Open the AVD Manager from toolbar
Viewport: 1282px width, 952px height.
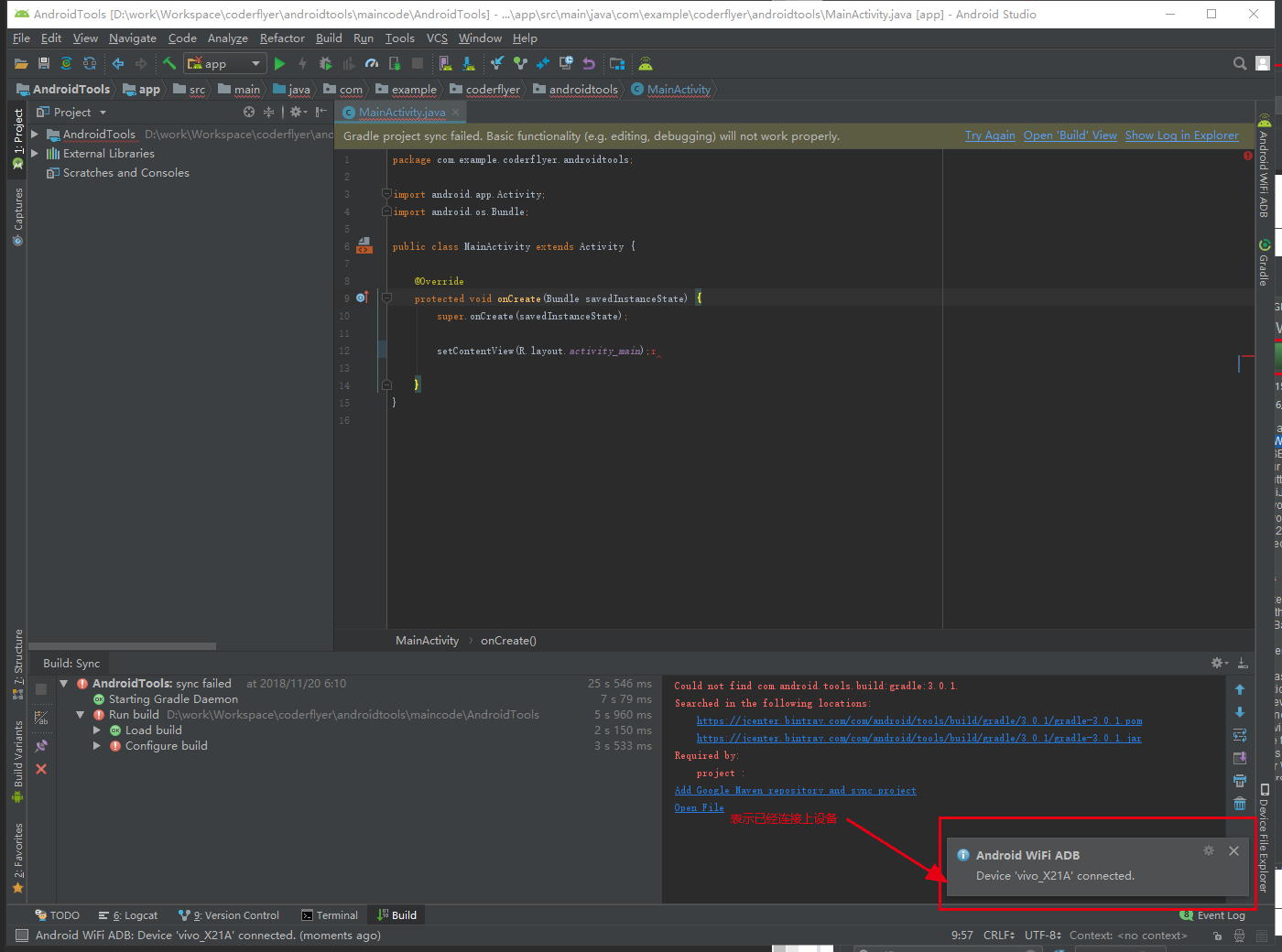(445, 64)
